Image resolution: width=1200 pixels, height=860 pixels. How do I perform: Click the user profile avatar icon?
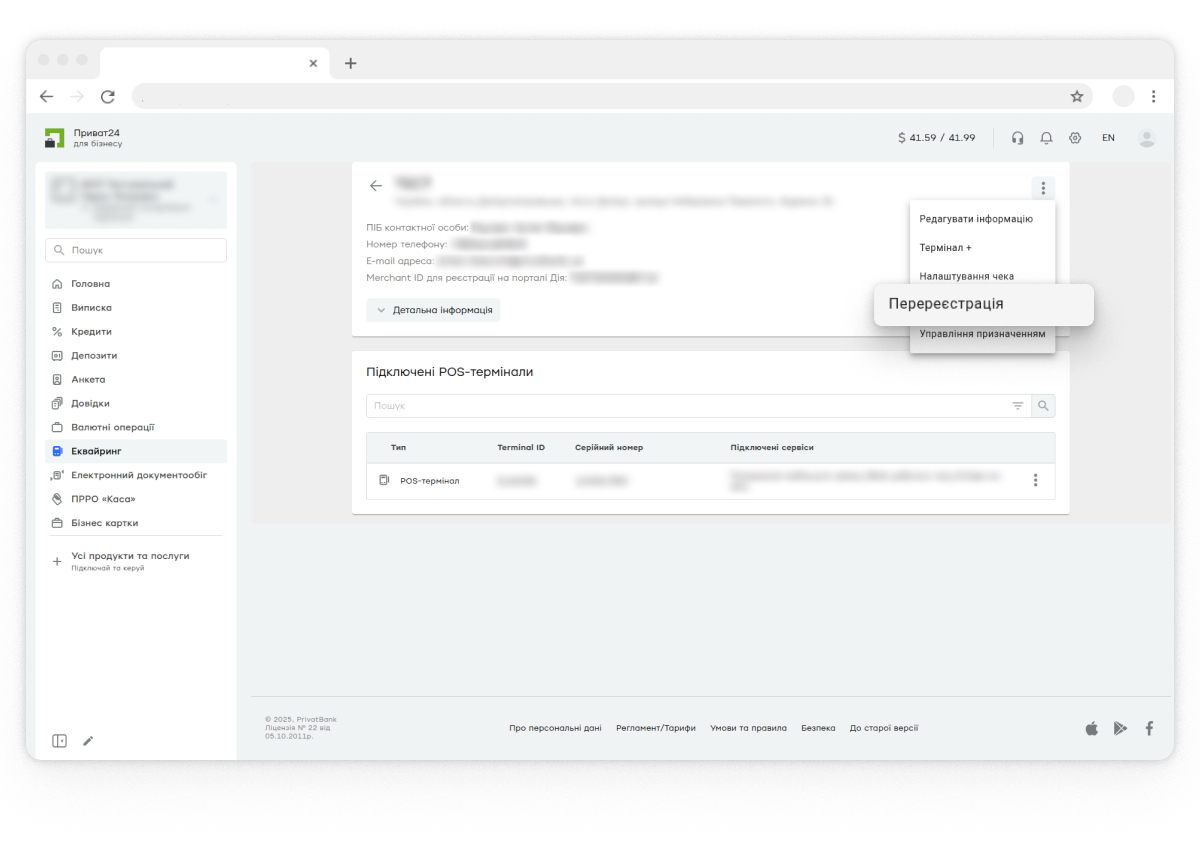pyautogui.click(x=1146, y=138)
